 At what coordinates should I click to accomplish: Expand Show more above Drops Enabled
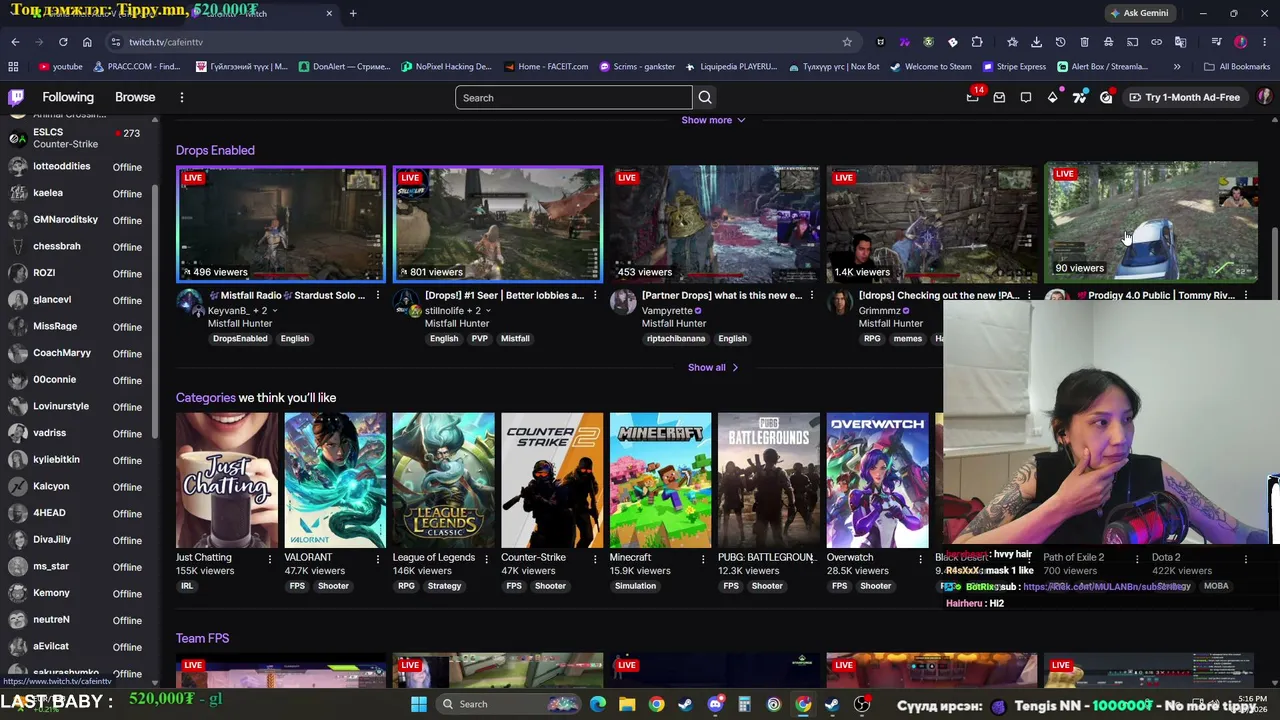(x=713, y=120)
